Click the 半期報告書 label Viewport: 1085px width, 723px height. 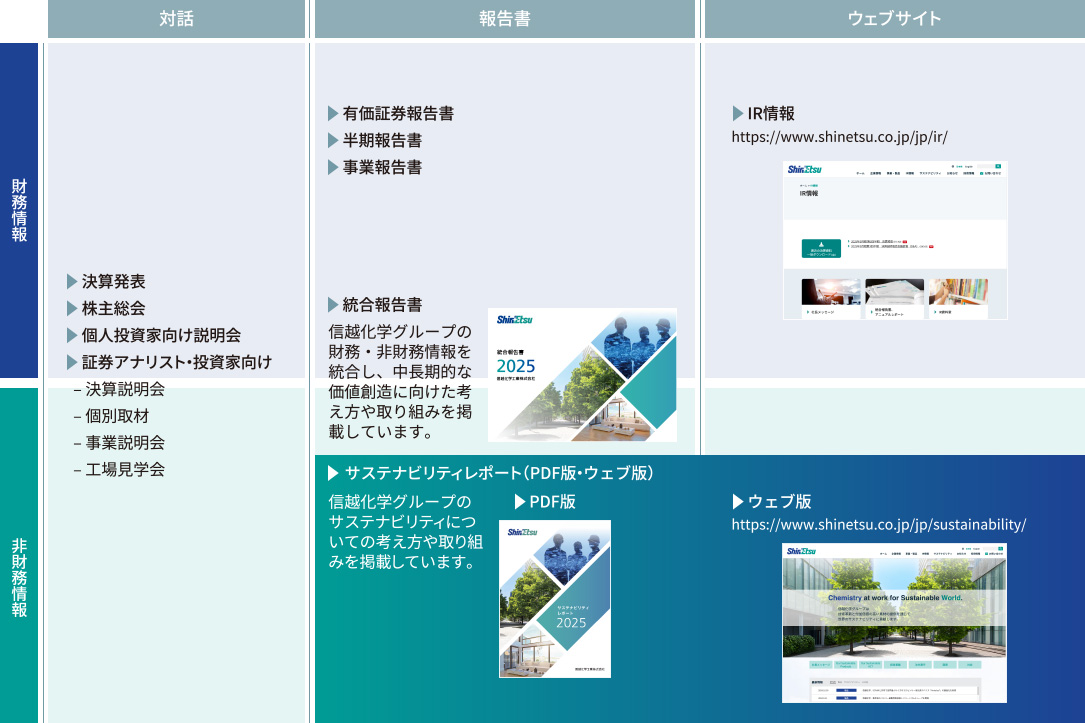pyautogui.click(x=383, y=140)
